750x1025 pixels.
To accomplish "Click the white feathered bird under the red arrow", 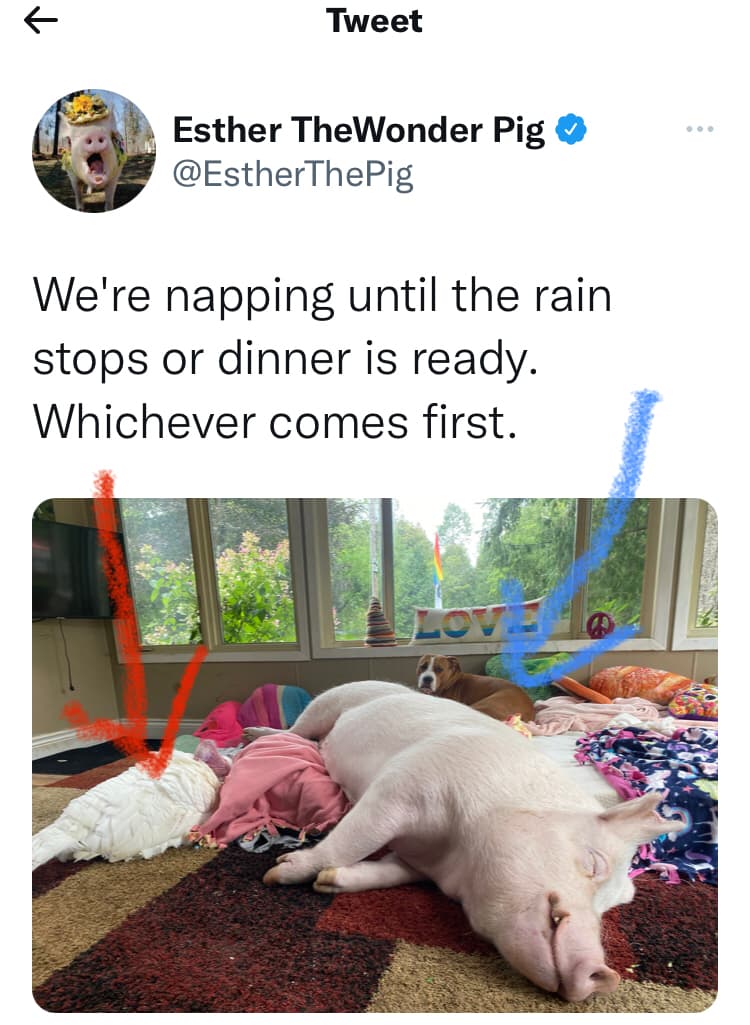I will click(x=128, y=808).
